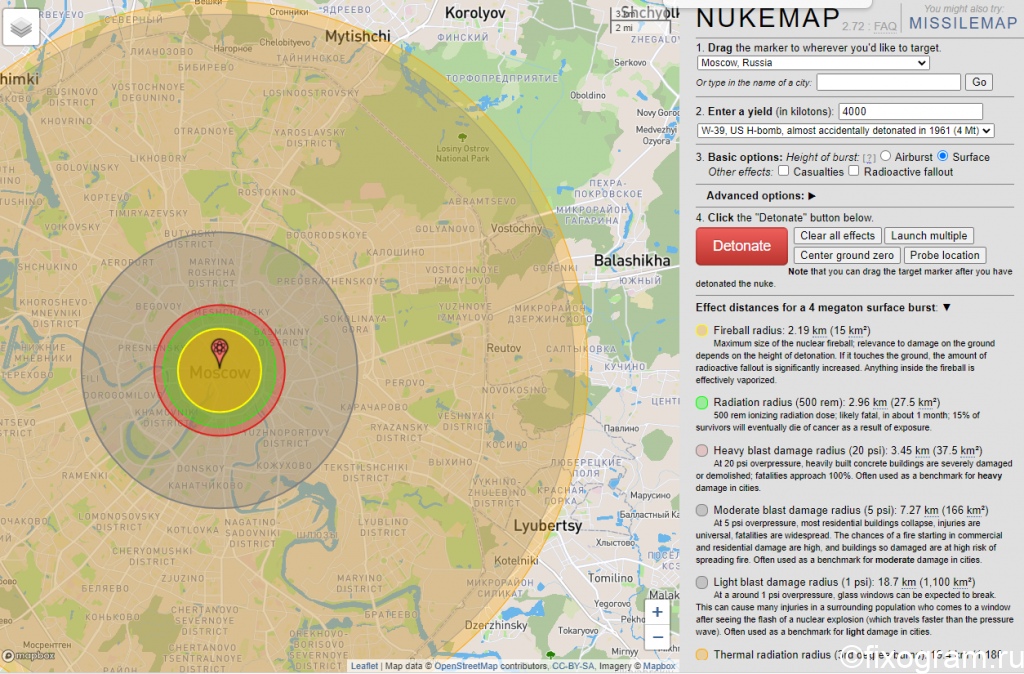
Task: Click the Kotelniki label on map
Action: (x=517, y=560)
